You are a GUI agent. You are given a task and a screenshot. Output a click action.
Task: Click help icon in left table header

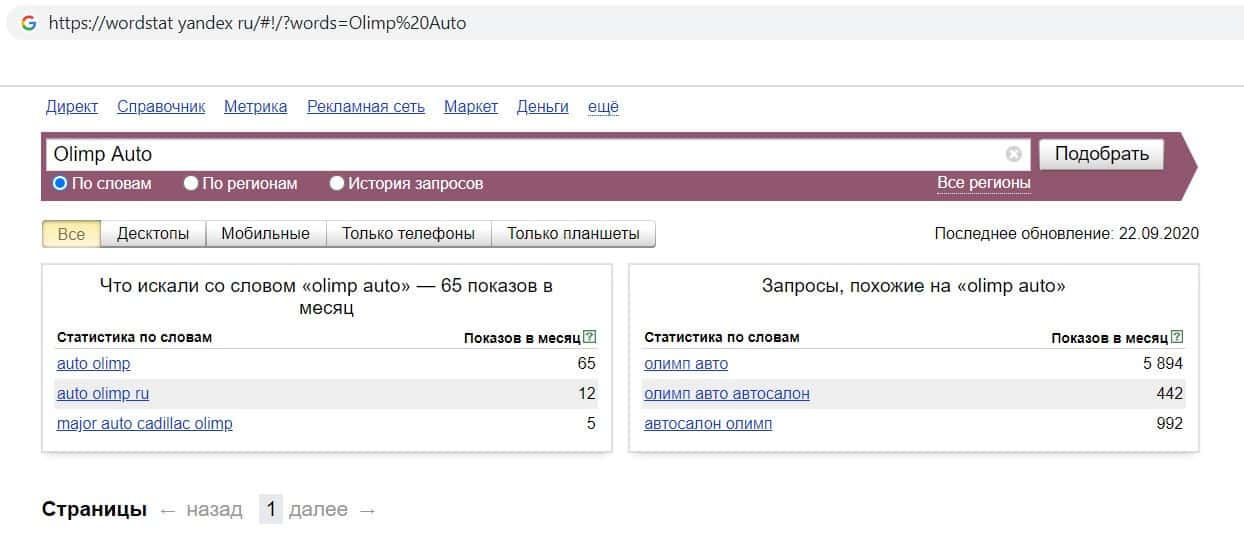[x=590, y=337]
